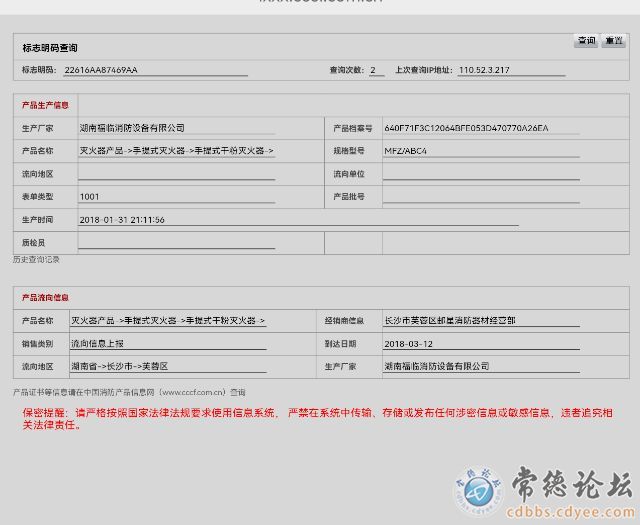Click the 生产厂家 field 湖南福临消防设备有限公司
This screenshot has height=525, width=640.
[177, 128]
